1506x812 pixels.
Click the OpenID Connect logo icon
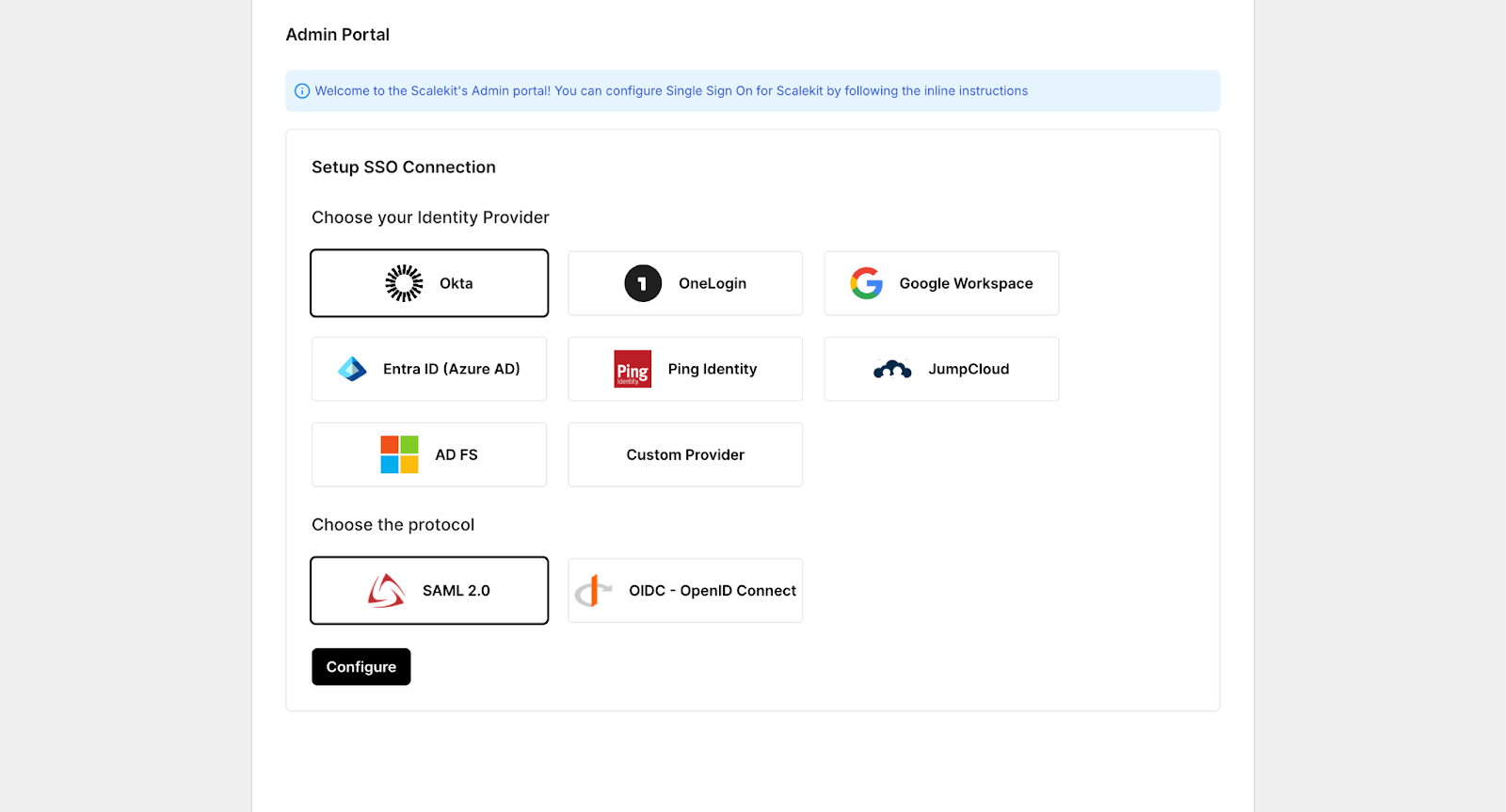tap(593, 591)
